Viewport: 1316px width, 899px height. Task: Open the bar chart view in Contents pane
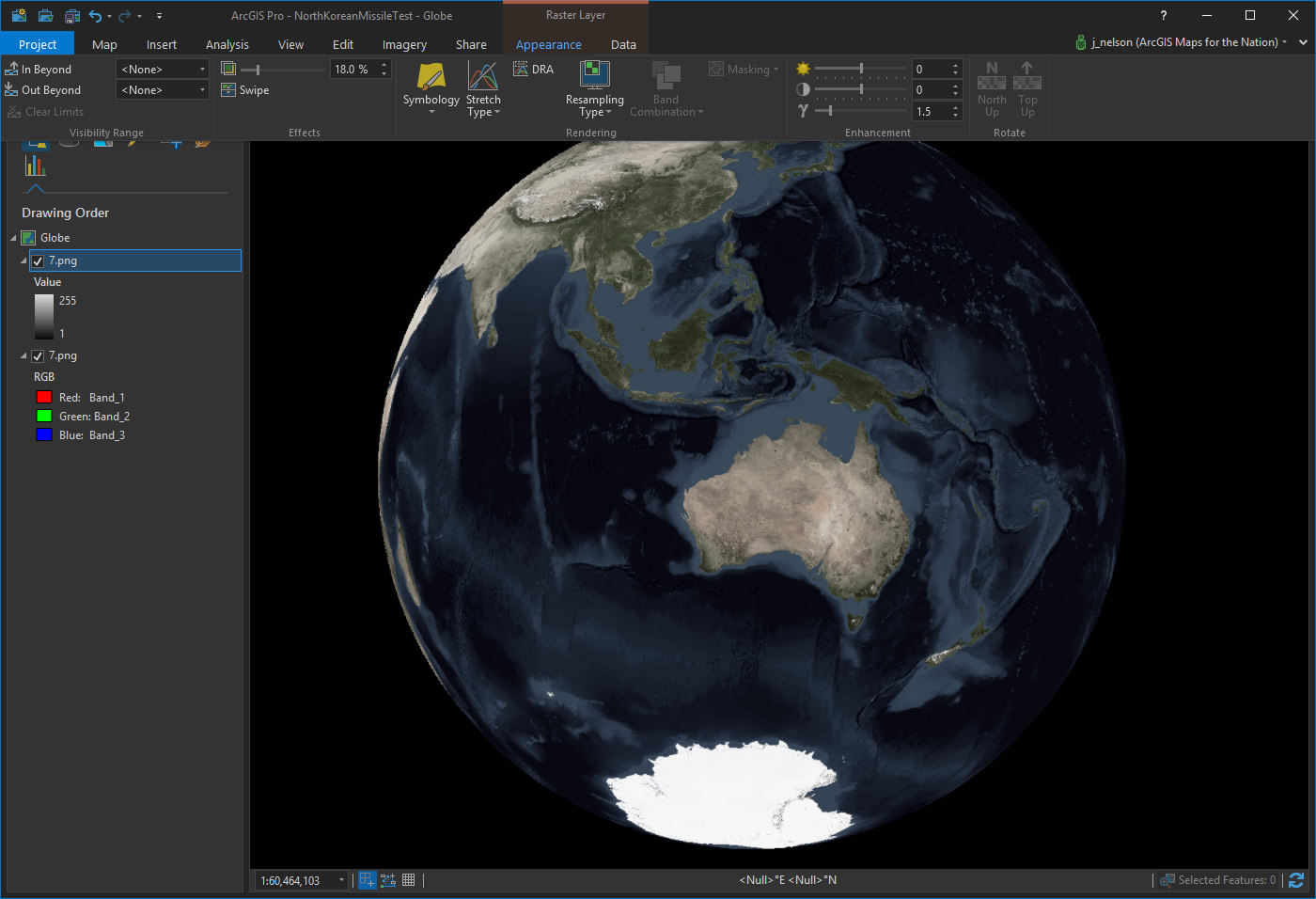(x=36, y=166)
